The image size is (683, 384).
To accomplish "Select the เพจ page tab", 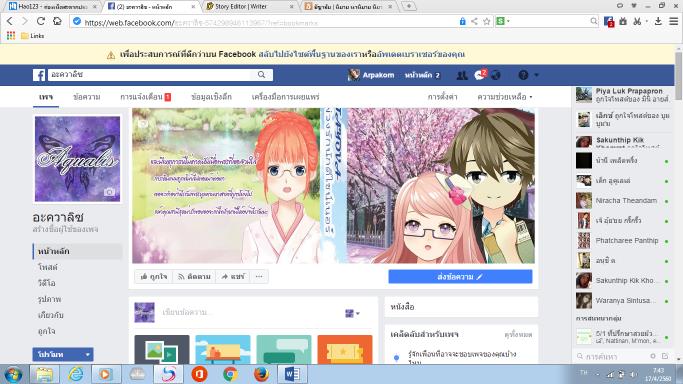I will coord(46,97).
